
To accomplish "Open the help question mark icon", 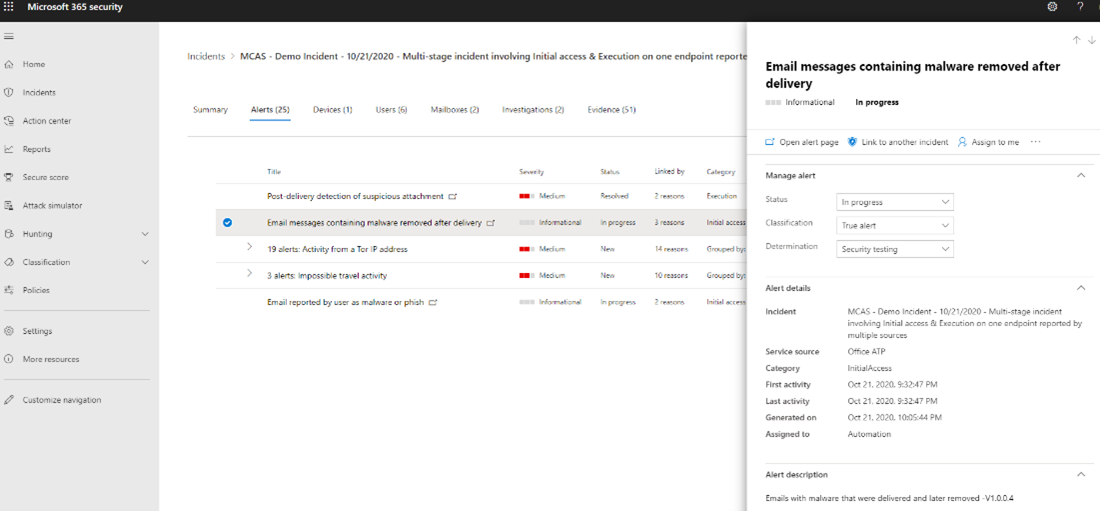I will [1080, 6].
